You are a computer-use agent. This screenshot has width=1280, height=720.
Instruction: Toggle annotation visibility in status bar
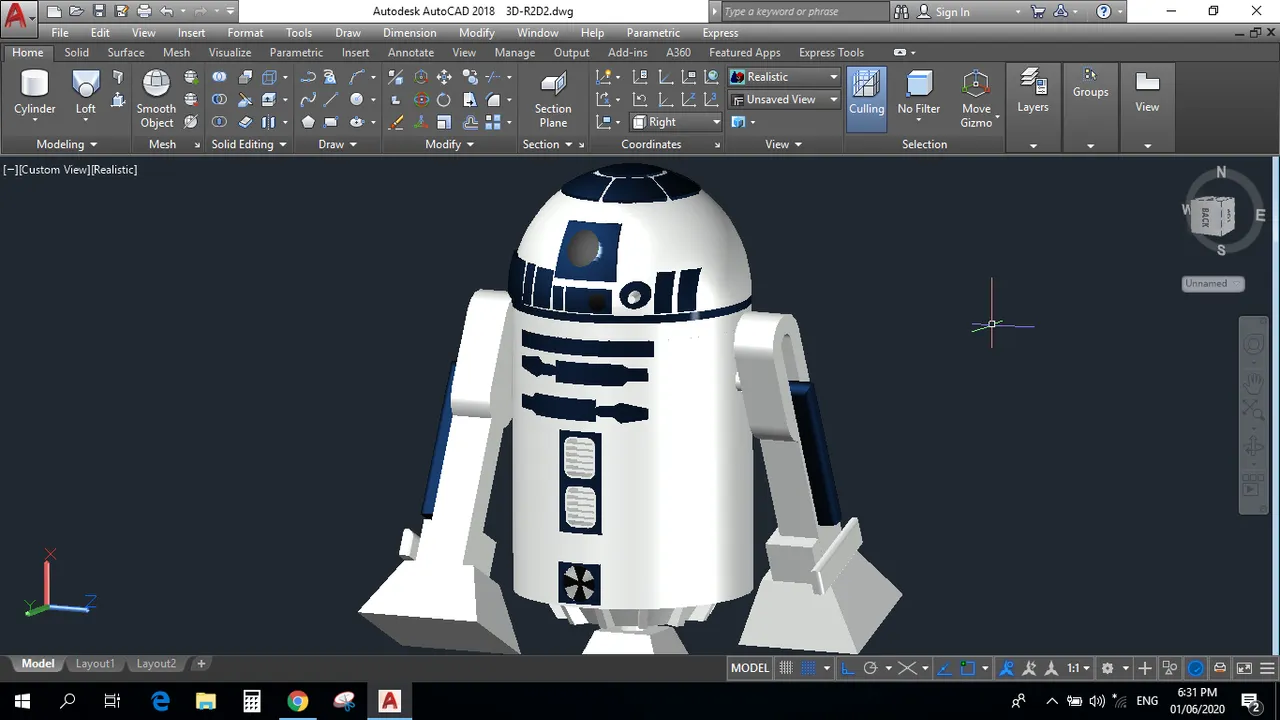pos(1006,668)
